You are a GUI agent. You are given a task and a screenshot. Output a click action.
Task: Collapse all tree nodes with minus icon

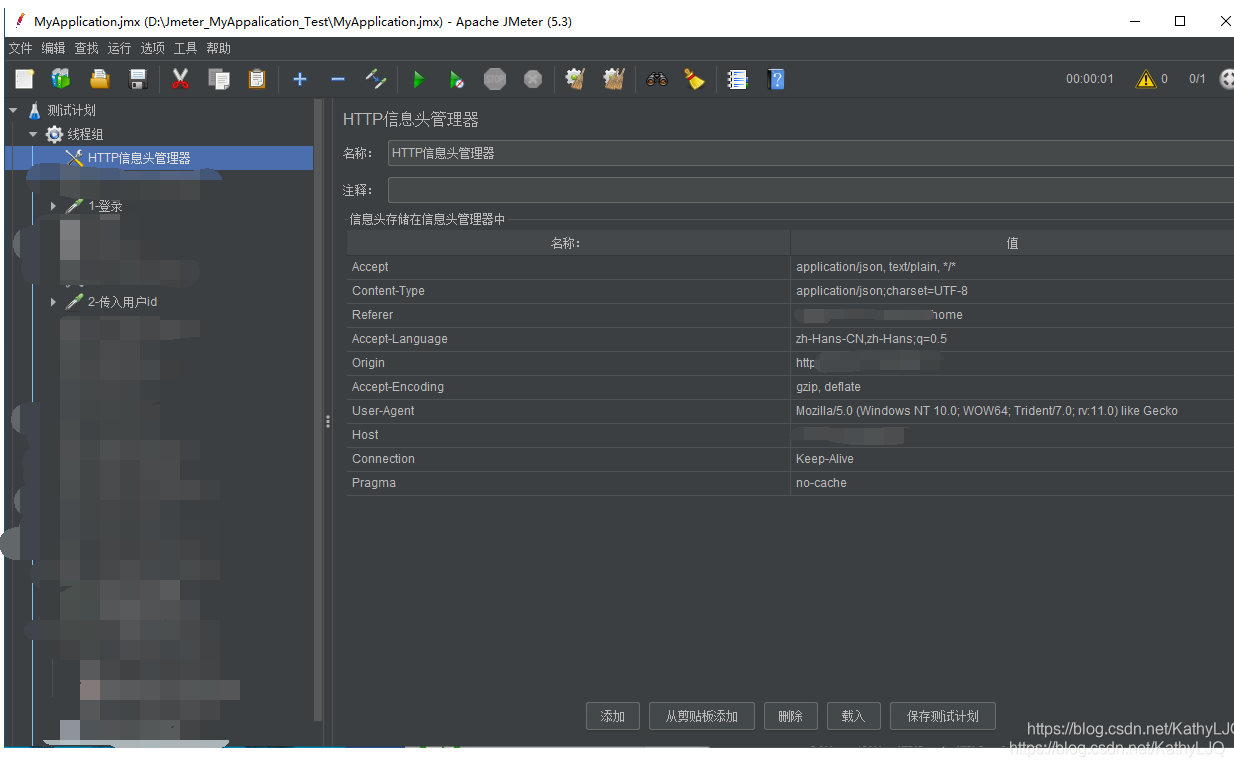337,79
